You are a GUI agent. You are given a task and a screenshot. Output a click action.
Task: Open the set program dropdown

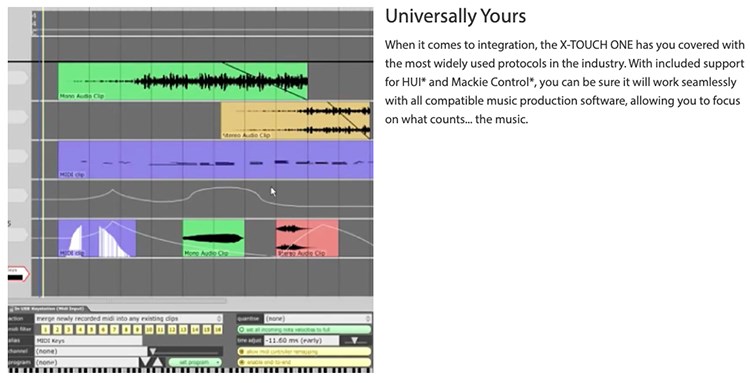[x=195, y=362]
